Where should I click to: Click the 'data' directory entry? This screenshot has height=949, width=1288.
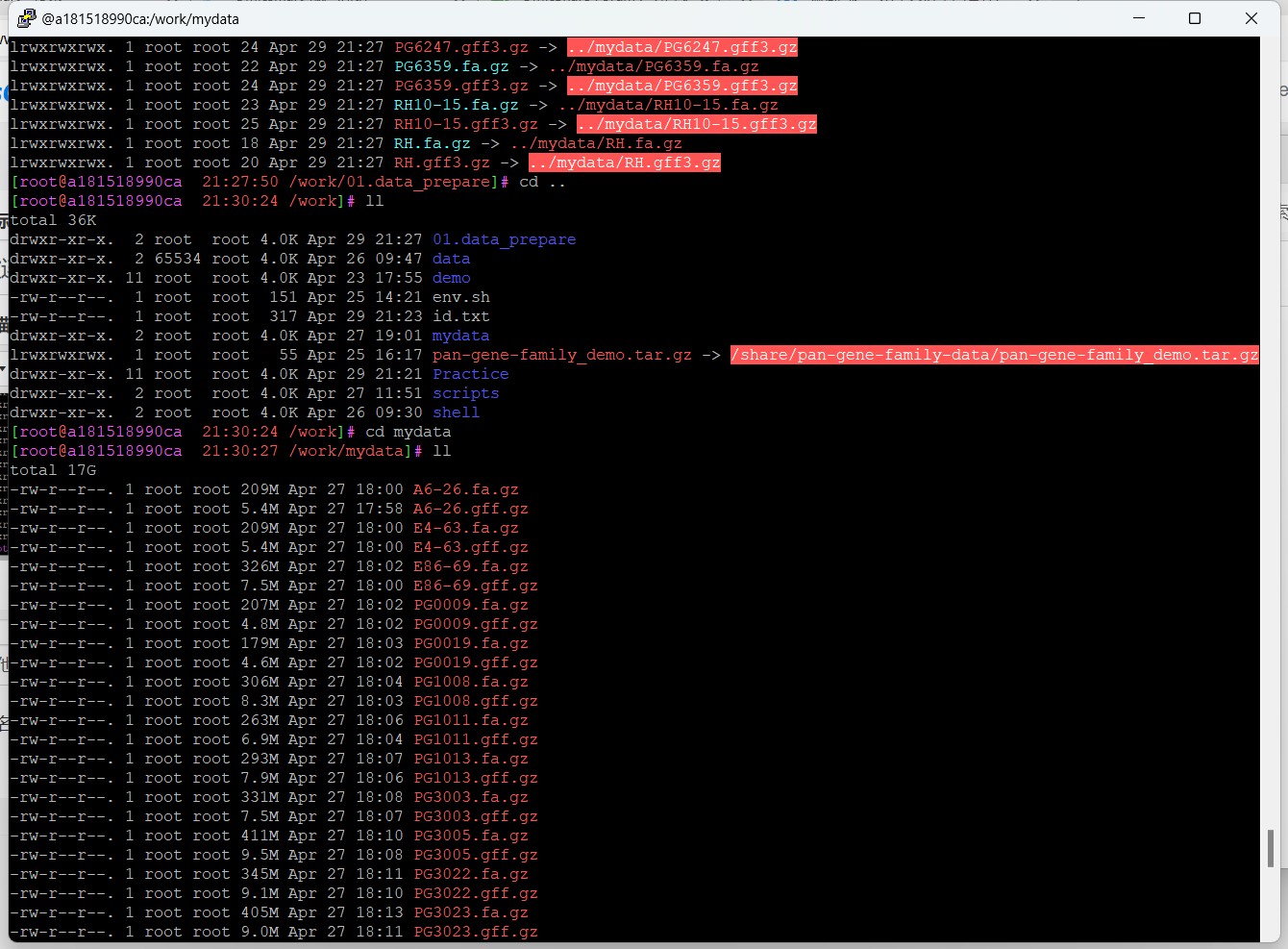tap(451, 259)
